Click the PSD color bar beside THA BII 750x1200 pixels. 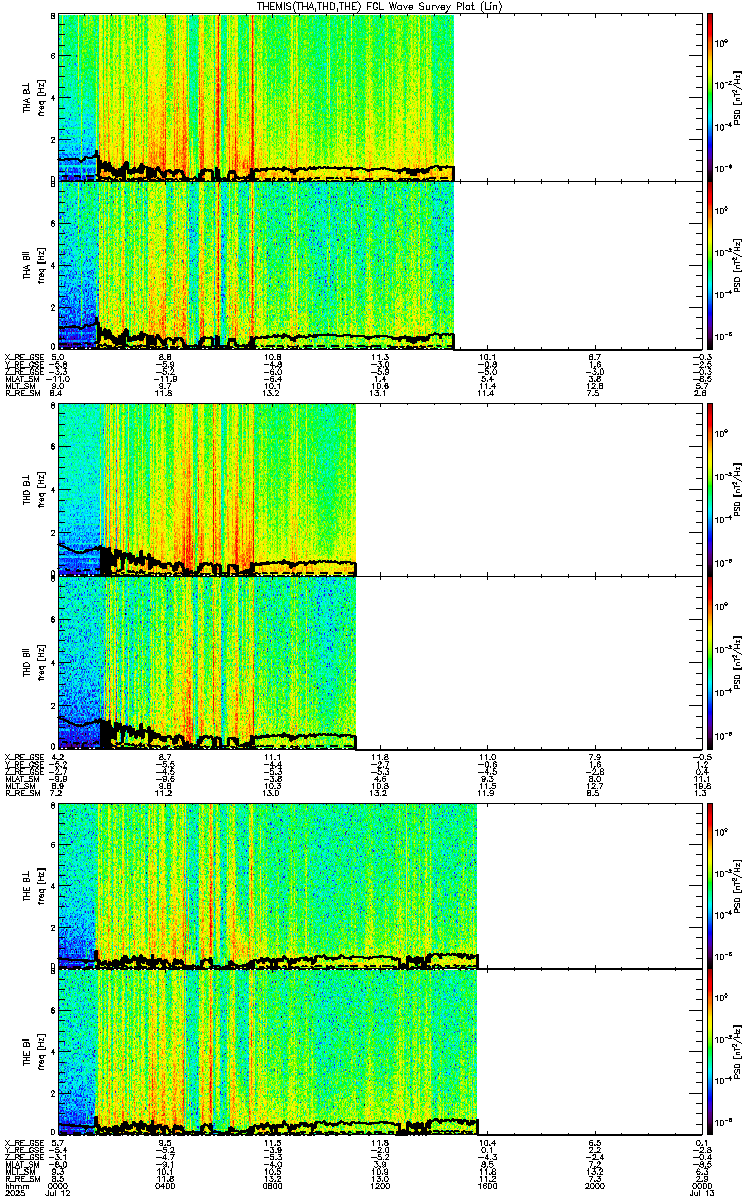click(710, 265)
